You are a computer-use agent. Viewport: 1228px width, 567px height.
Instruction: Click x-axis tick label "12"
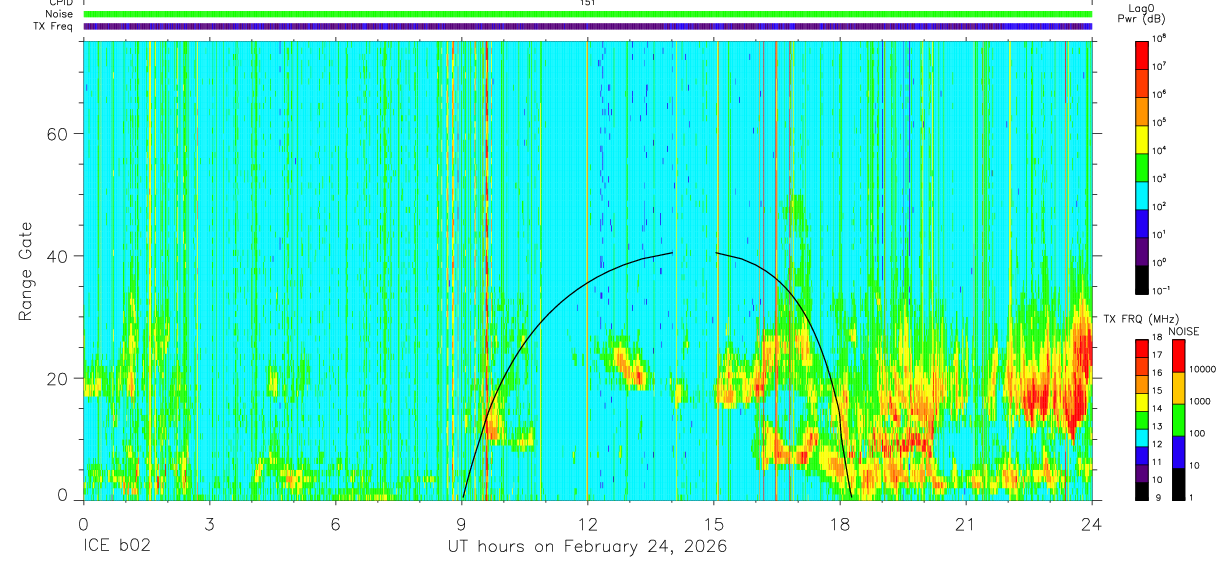[587, 525]
